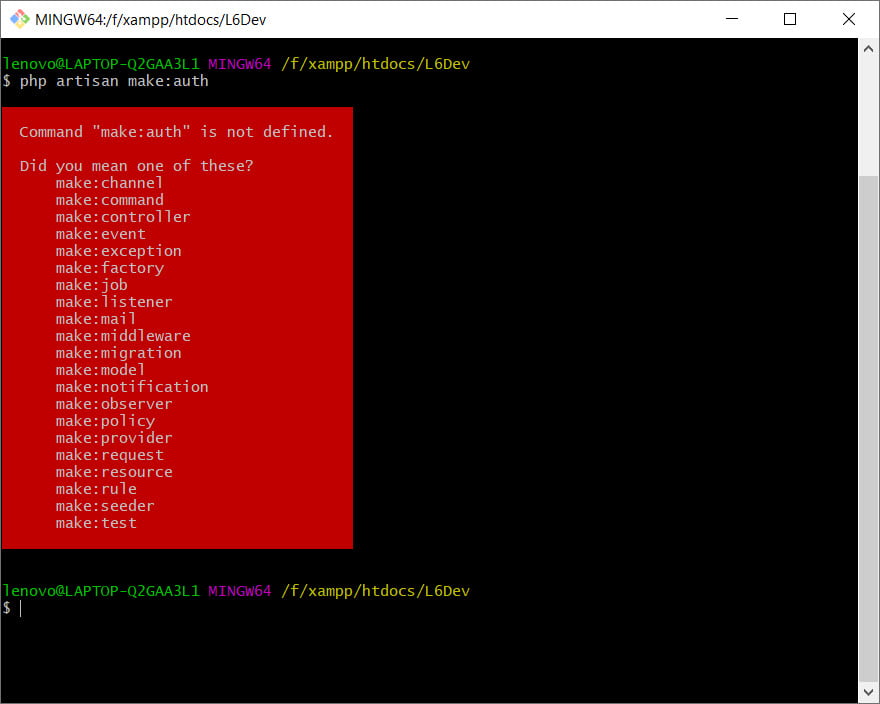Click the make:policy suggestion
Viewport: 880px width, 704px height.
(105, 421)
